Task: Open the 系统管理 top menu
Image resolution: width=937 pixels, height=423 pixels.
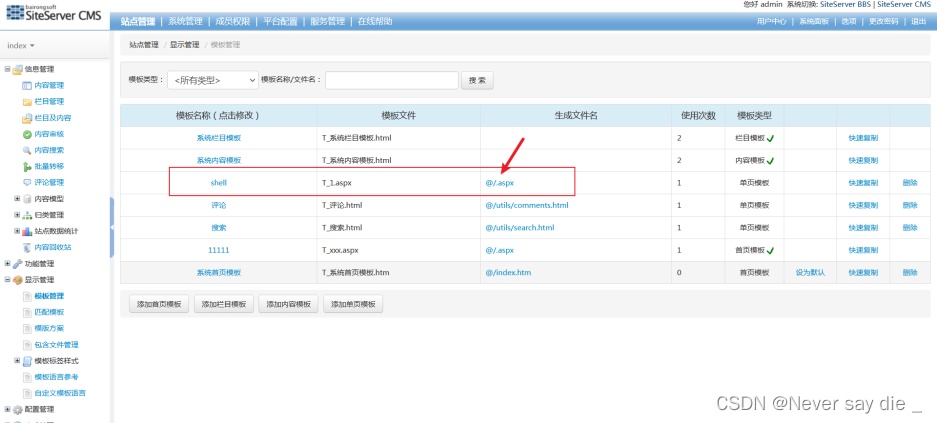Action: (185, 22)
